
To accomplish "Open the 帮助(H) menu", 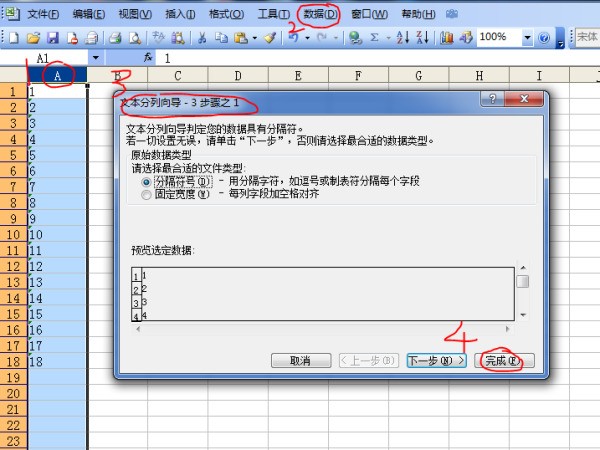I will click(418, 14).
